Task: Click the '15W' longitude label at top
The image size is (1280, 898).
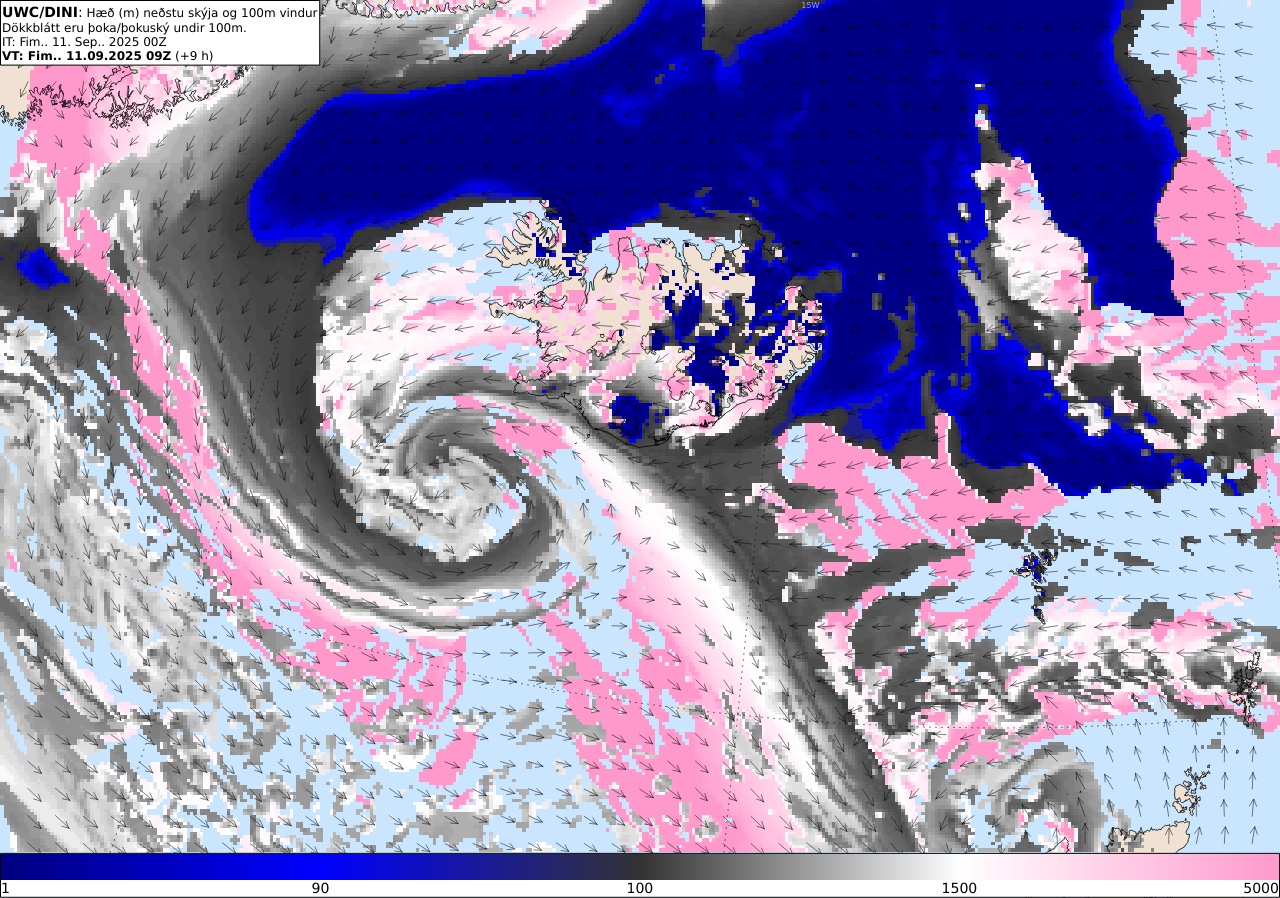Action: point(810,5)
